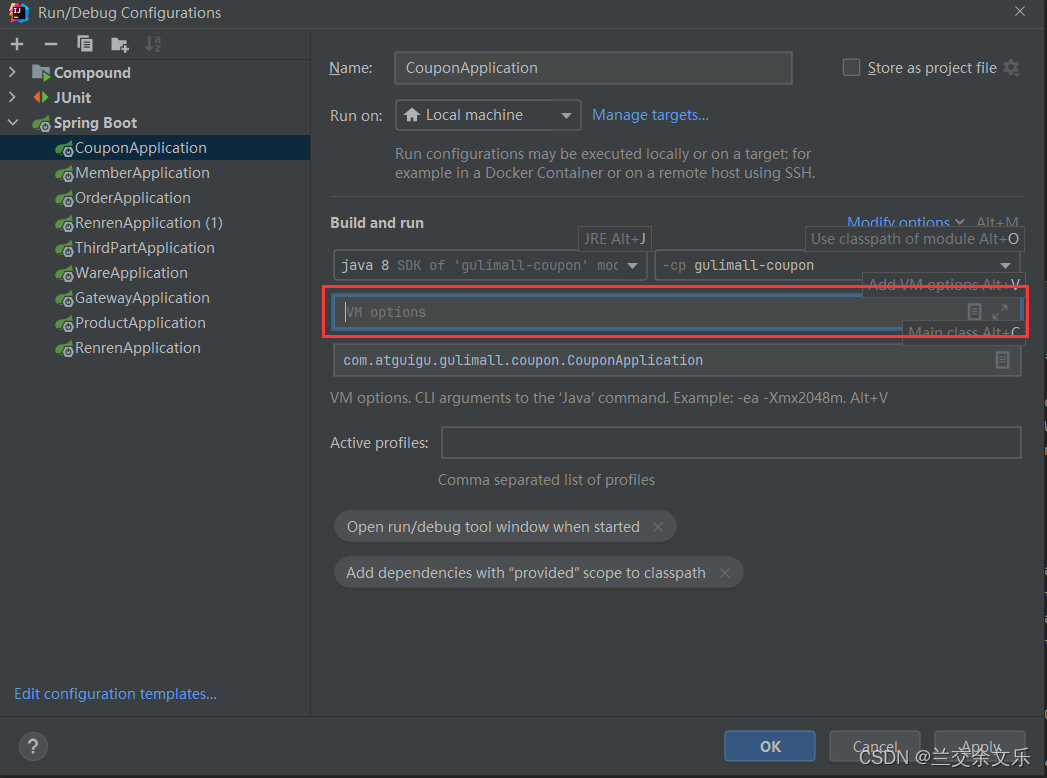Click the Manage targets link
The width and height of the screenshot is (1047, 778).
click(650, 115)
